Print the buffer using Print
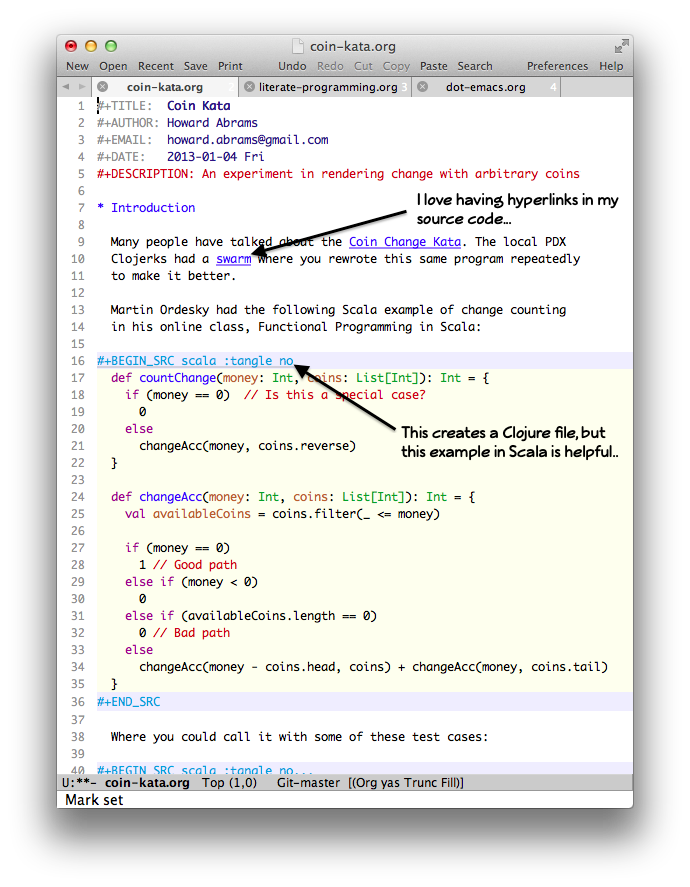Image resolution: width=690 pixels, height=887 pixels. point(230,66)
